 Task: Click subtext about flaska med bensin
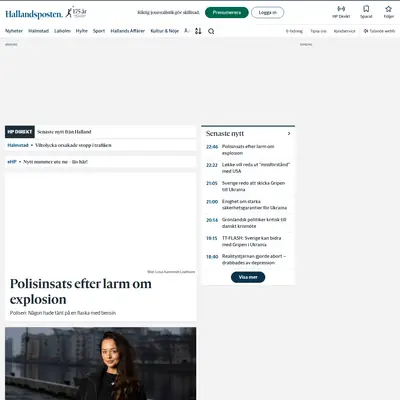(x=63, y=313)
